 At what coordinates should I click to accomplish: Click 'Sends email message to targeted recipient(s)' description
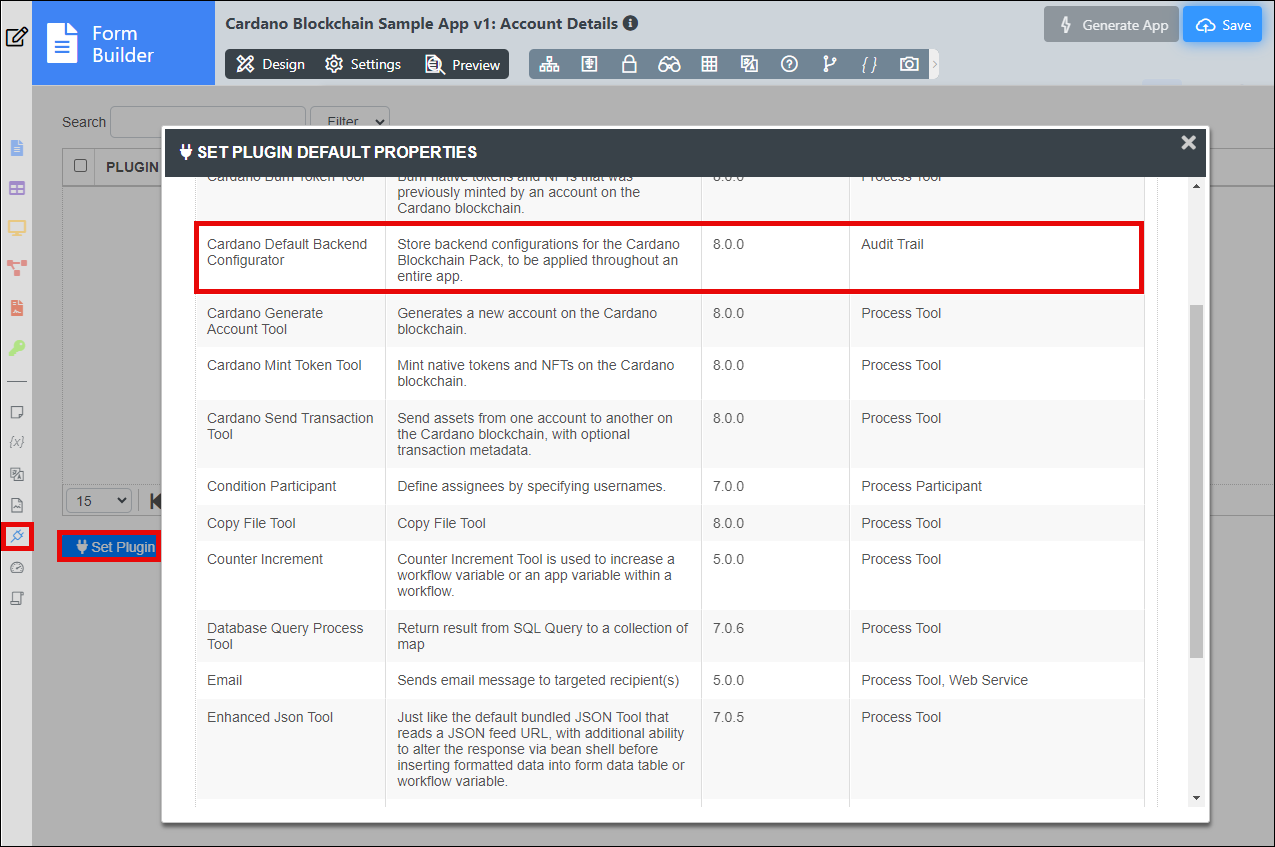pyautogui.click(x=538, y=680)
